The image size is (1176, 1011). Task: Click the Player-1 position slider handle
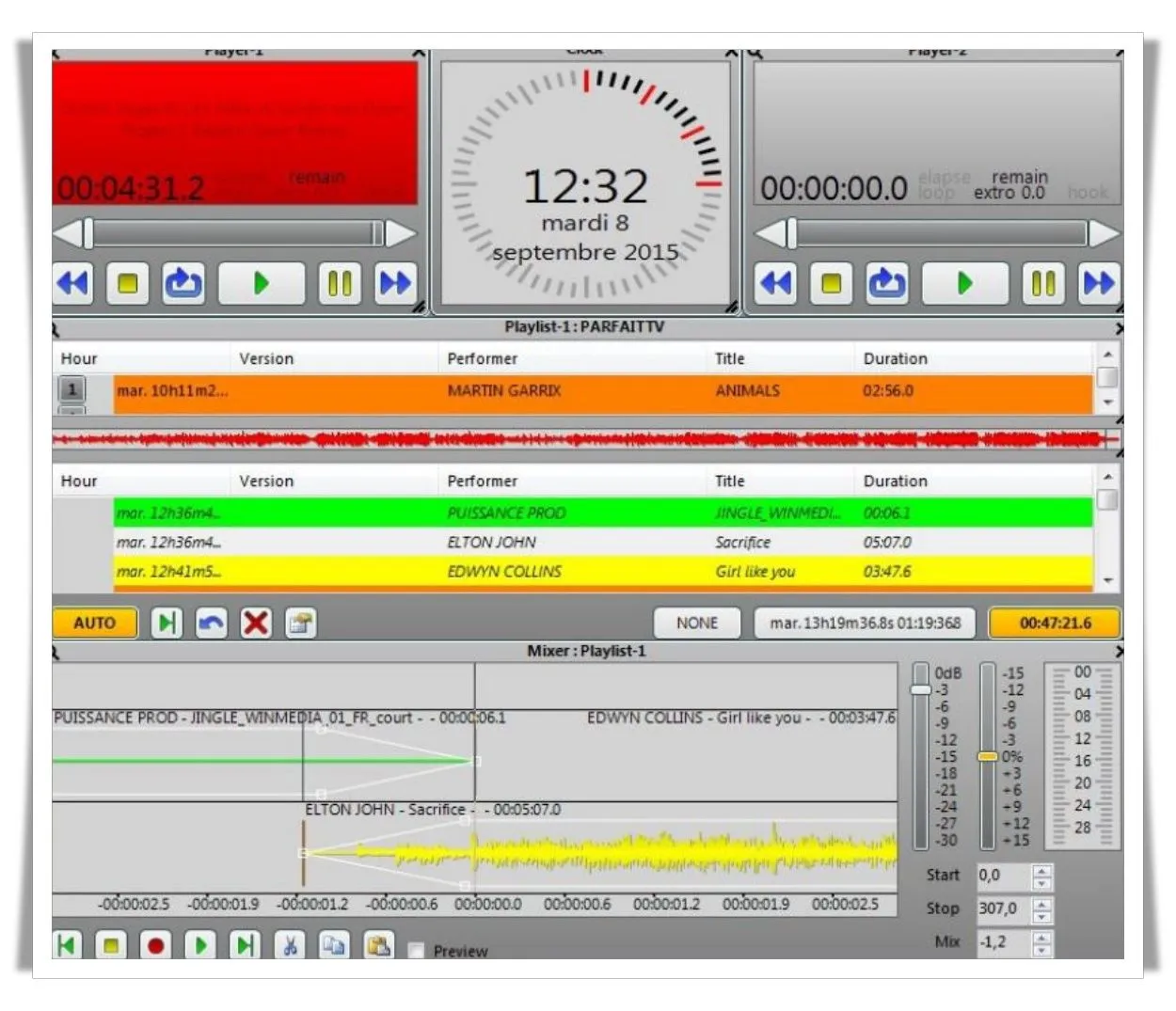87,233
